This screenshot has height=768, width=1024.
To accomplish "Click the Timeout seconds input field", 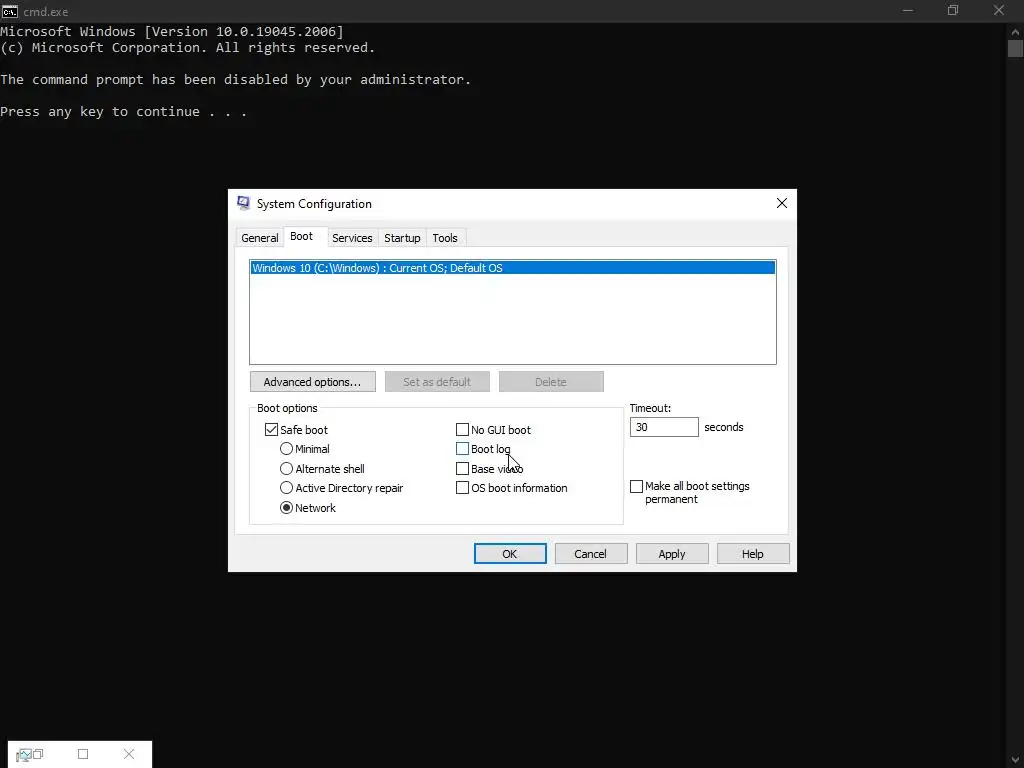I will point(664,427).
